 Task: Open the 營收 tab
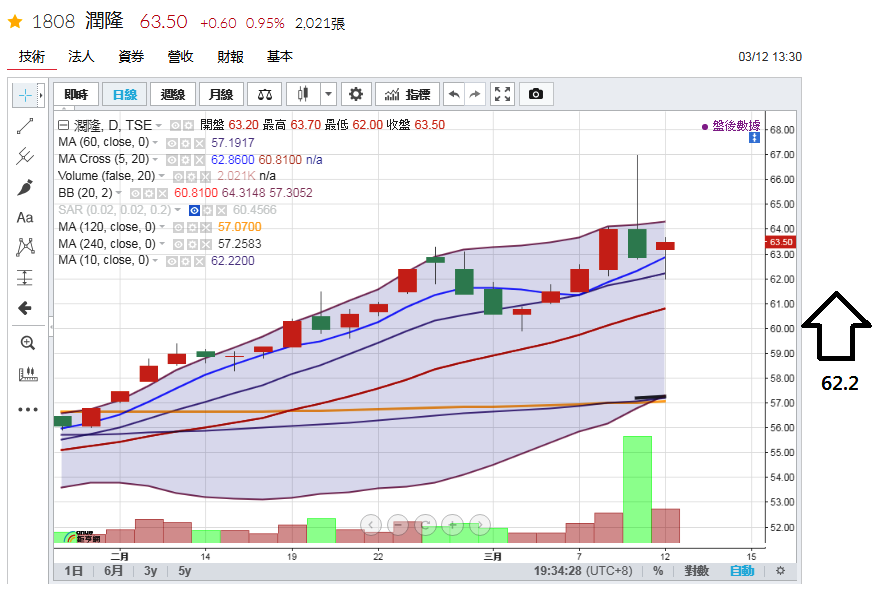click(180, 56)
